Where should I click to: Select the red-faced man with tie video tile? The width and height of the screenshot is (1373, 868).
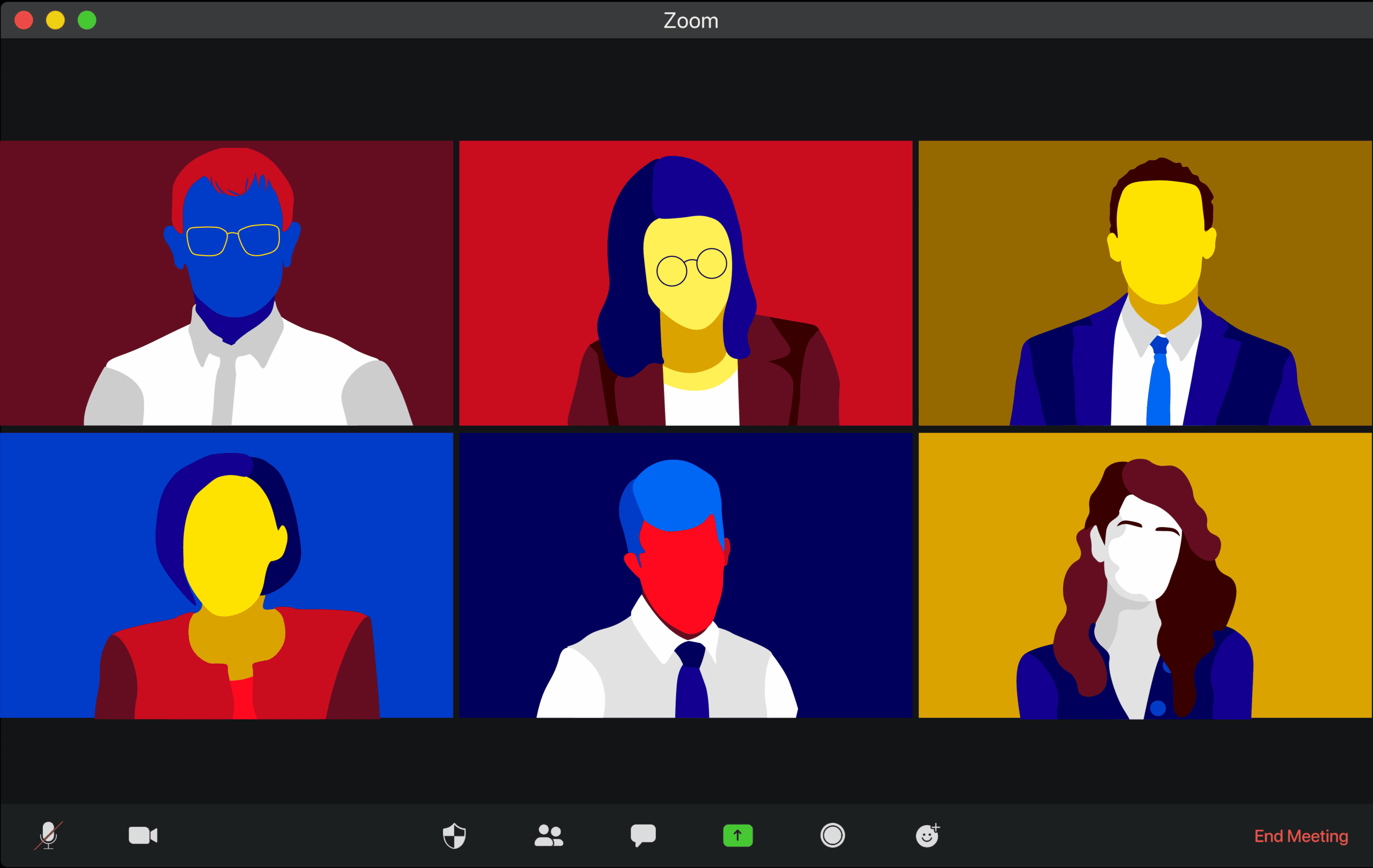pos(685,575)
